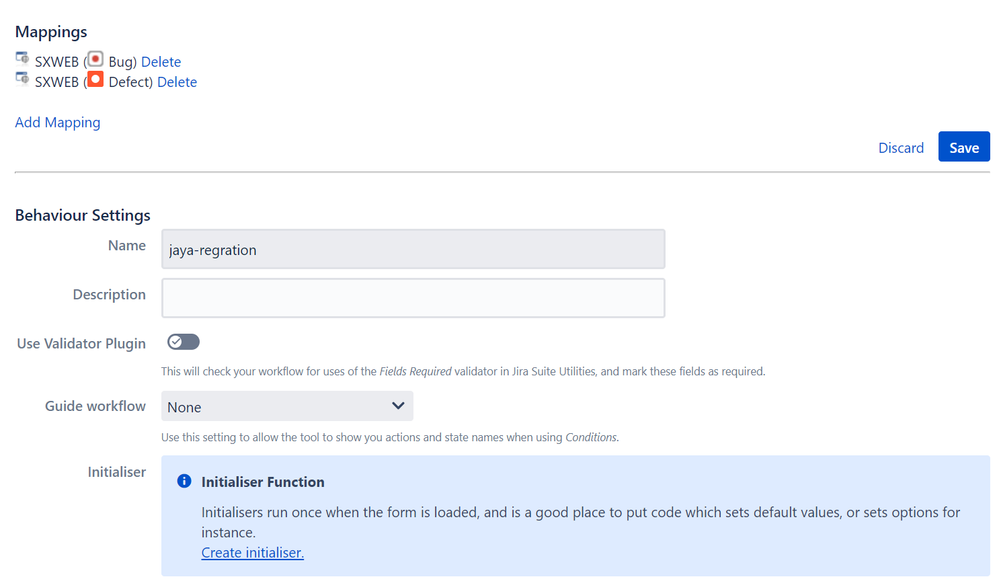Click the empty Description field
This screenshot has height=588, width=999.
click(413, 297)
